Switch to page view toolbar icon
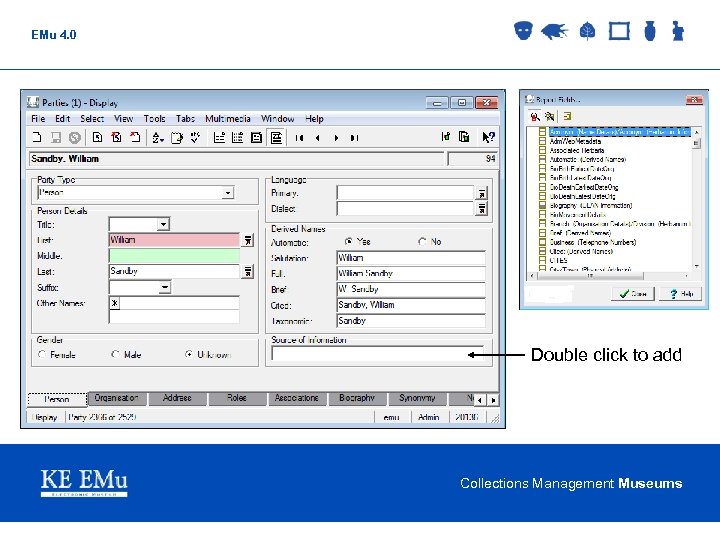 (256, 137)
